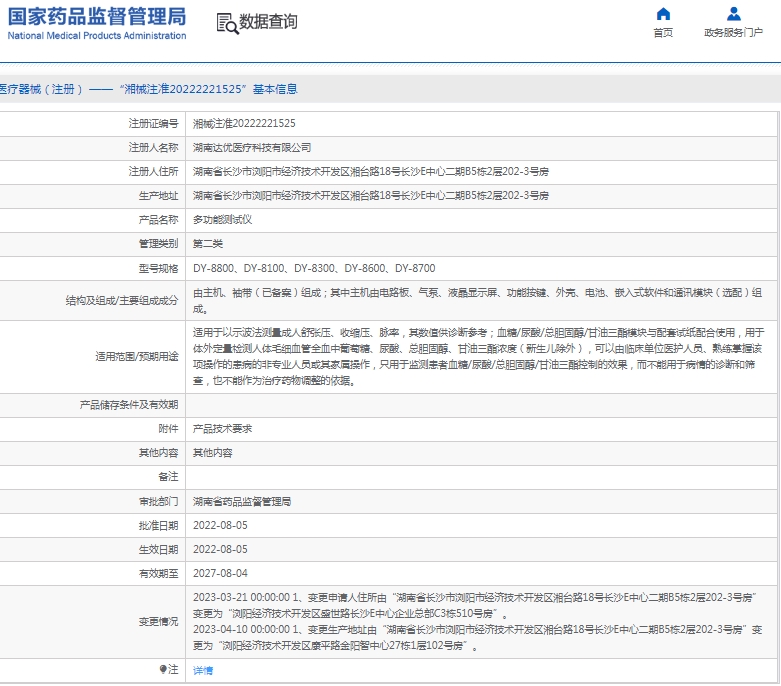Click the 变更情况 row label
This screenshot has height=686, width=781.
[158, 621]
